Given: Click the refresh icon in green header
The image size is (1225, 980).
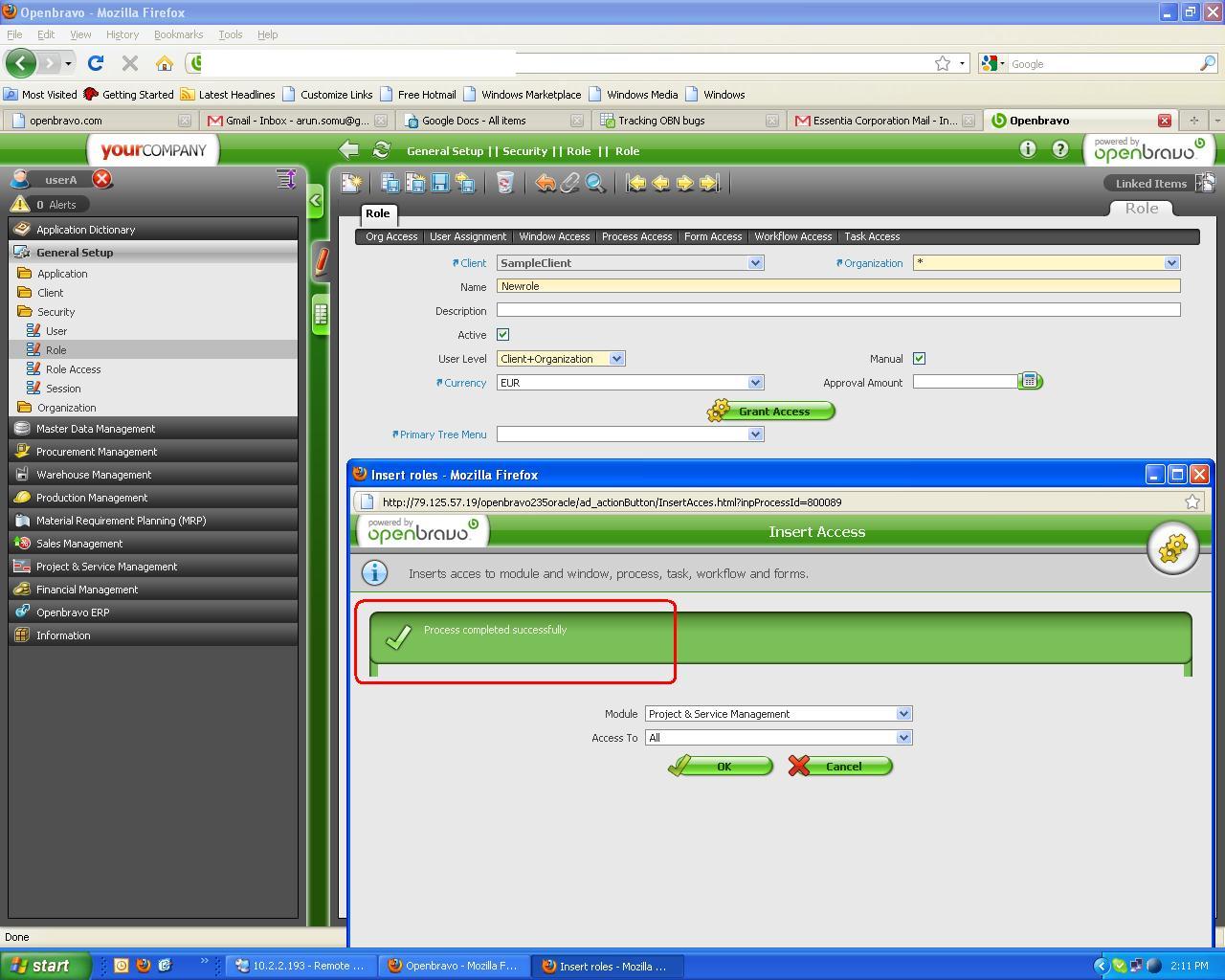Looking at the screenshot, I should [381, 150].
